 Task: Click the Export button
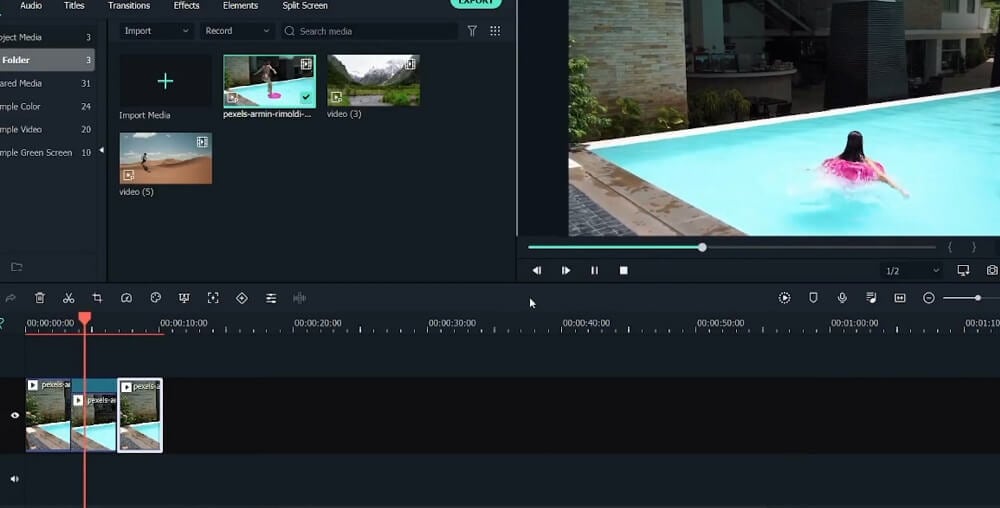click(476, 3)
